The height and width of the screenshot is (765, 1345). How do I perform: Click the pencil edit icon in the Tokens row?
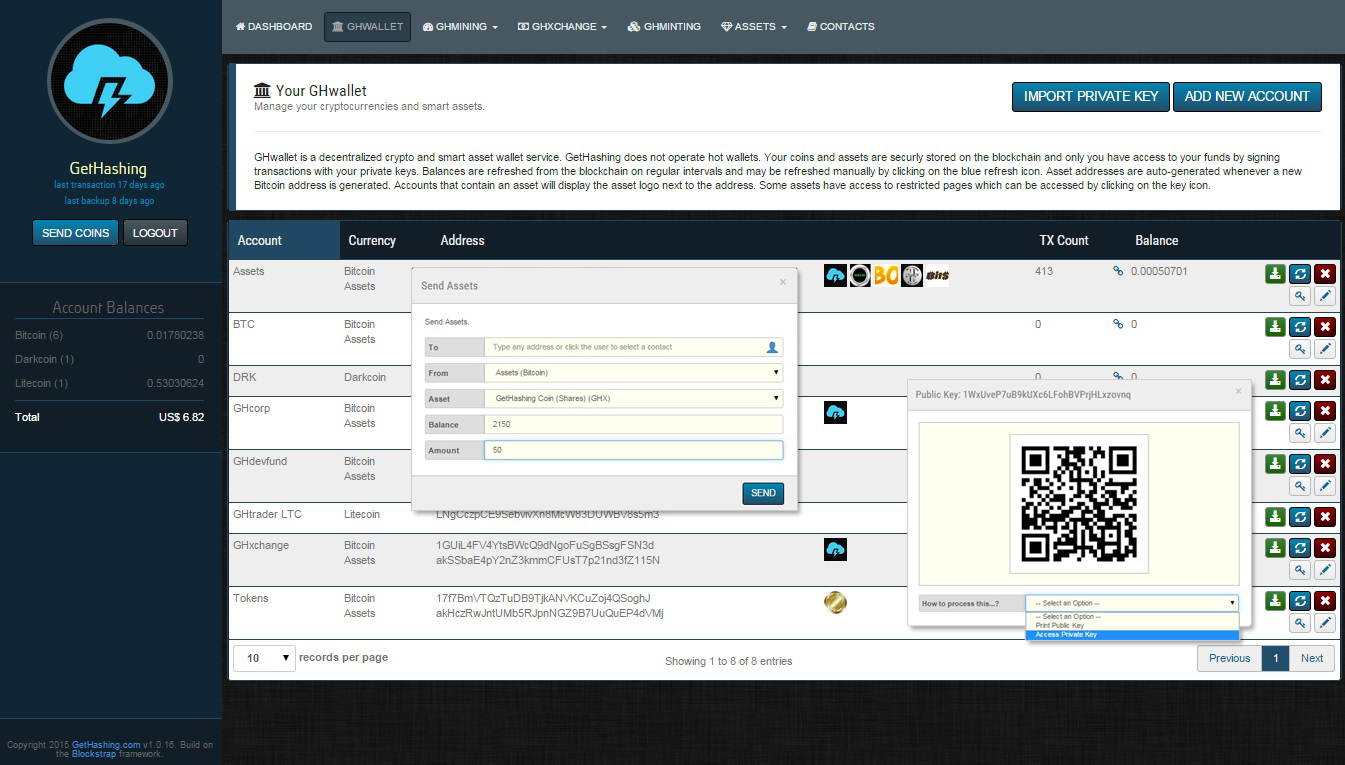(1325, 623)
